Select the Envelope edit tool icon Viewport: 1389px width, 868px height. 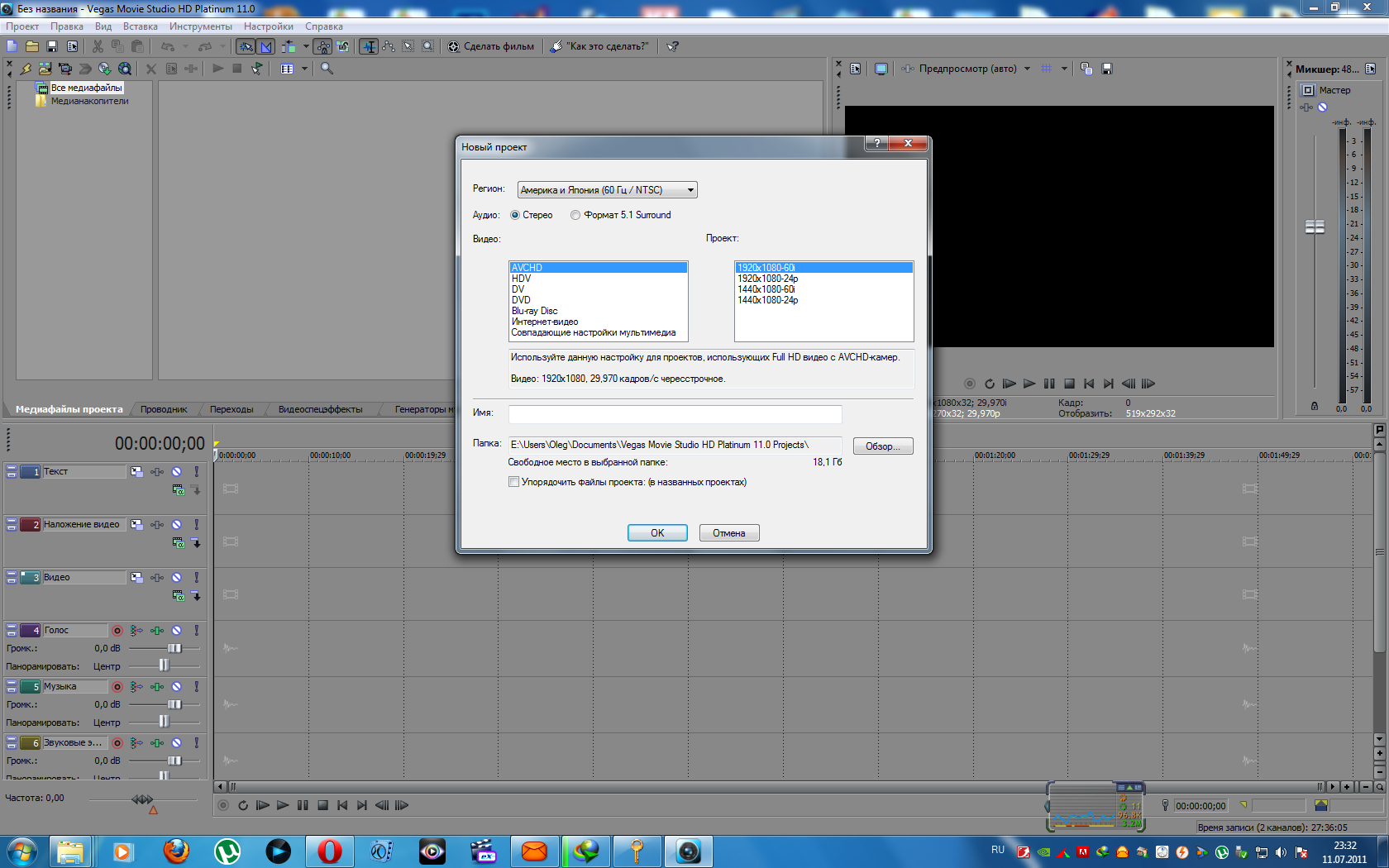pyautogui.click(x=389, y=46)
